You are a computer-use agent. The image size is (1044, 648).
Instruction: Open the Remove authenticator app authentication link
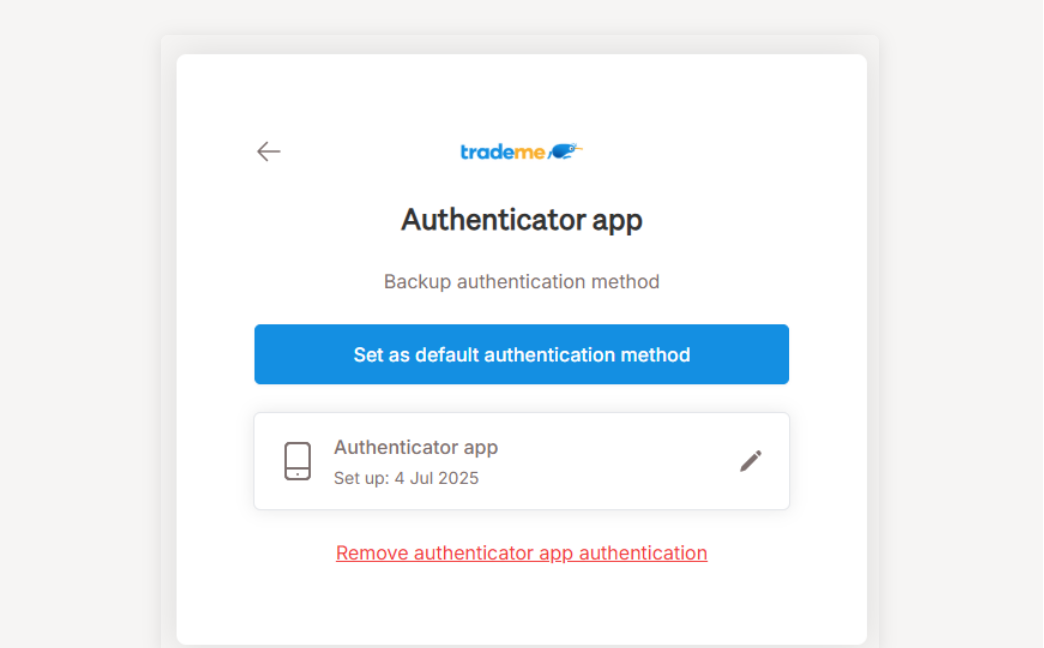click(x=521, y=553)
